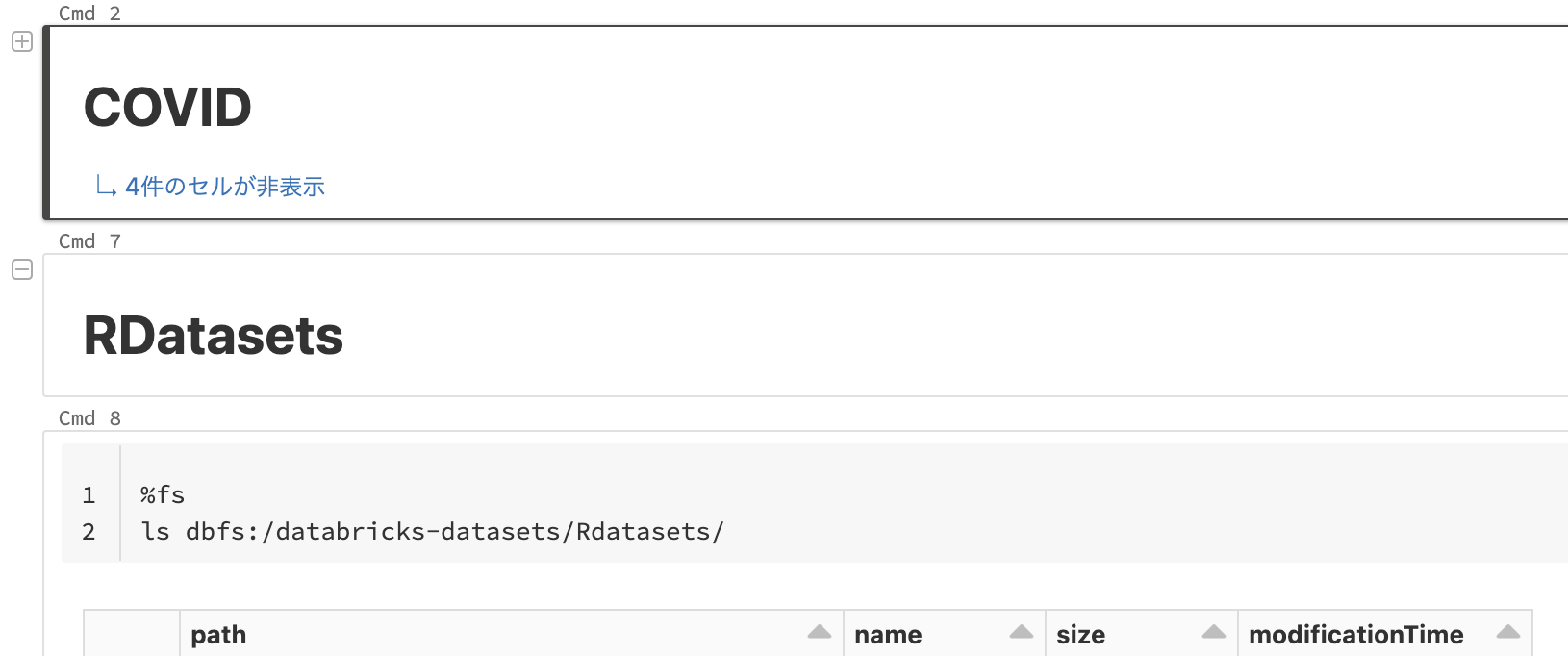Click line 2 of the %fs command
The width and height of the screenshot is (1568, 656).
(x=430, y=531)
